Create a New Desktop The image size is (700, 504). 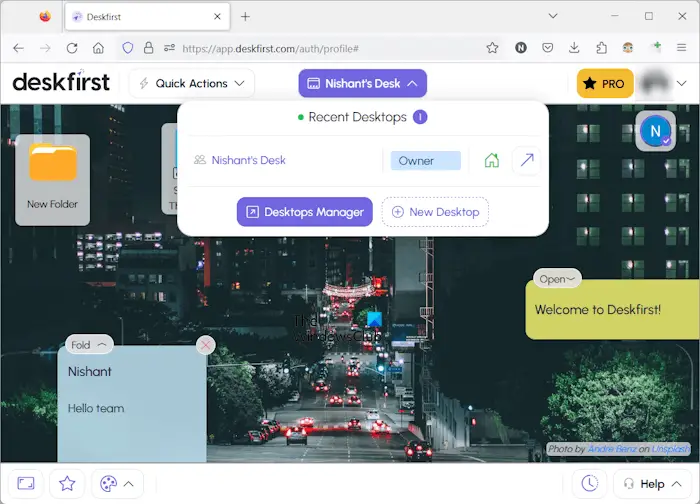point(435,212)
